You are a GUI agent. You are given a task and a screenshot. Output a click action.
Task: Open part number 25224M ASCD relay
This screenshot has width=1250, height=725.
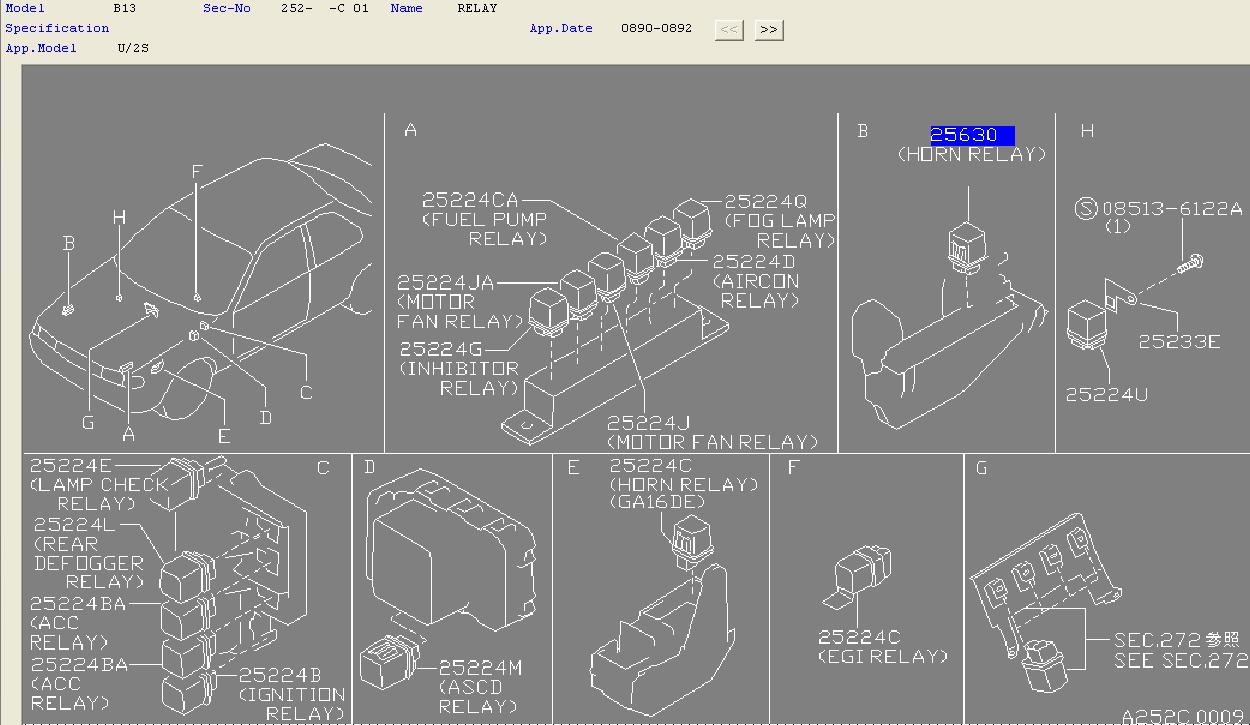coord(480,668)
